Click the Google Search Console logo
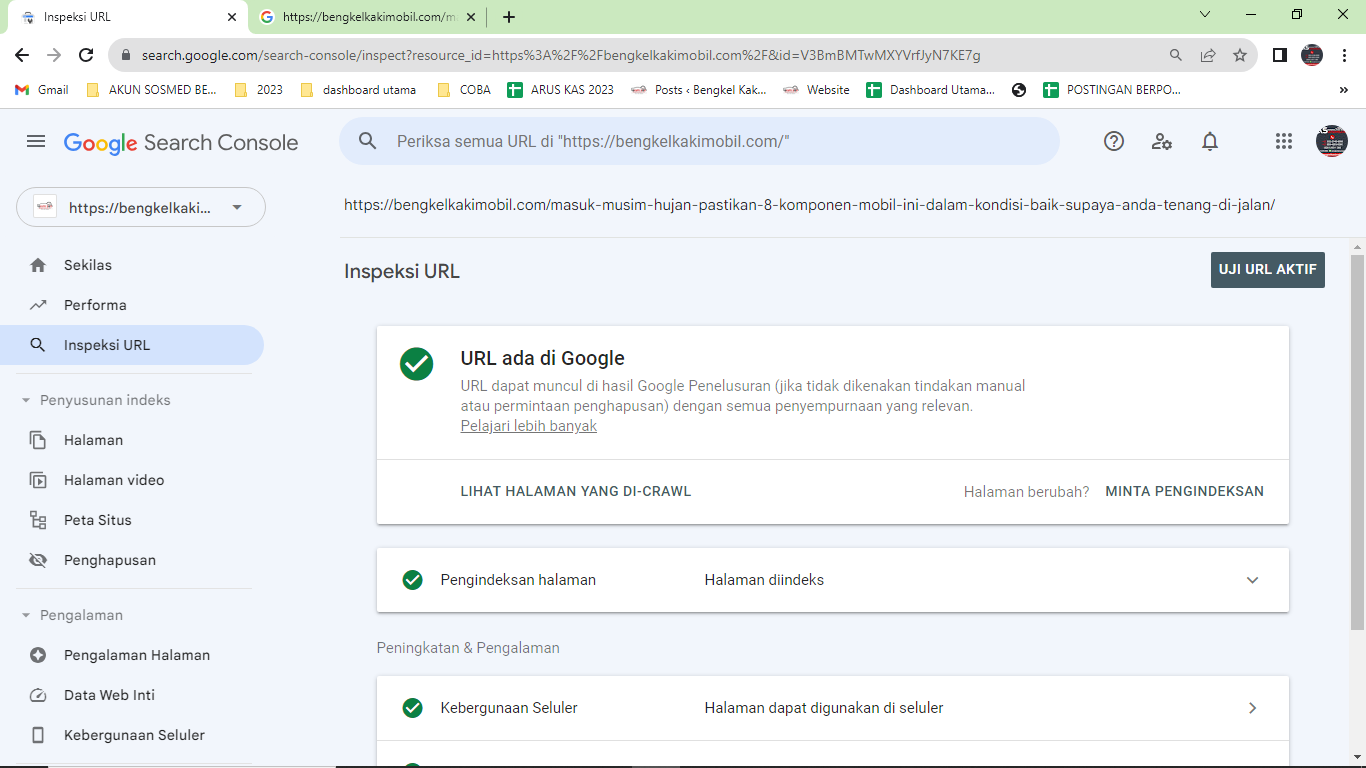The image size is (1366, 768). click(181, 143)
